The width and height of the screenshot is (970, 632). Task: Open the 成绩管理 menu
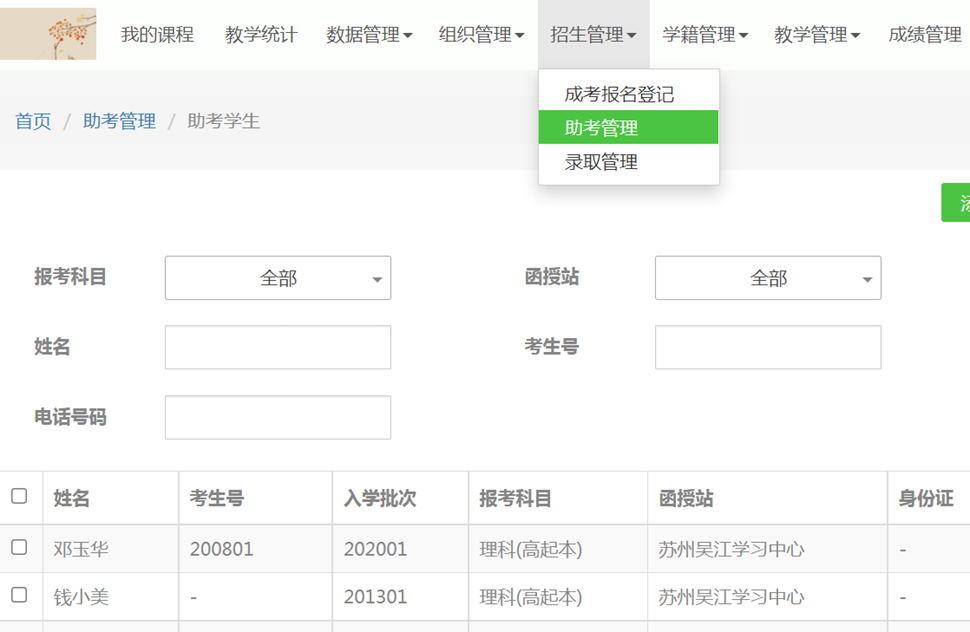point(925,35)
